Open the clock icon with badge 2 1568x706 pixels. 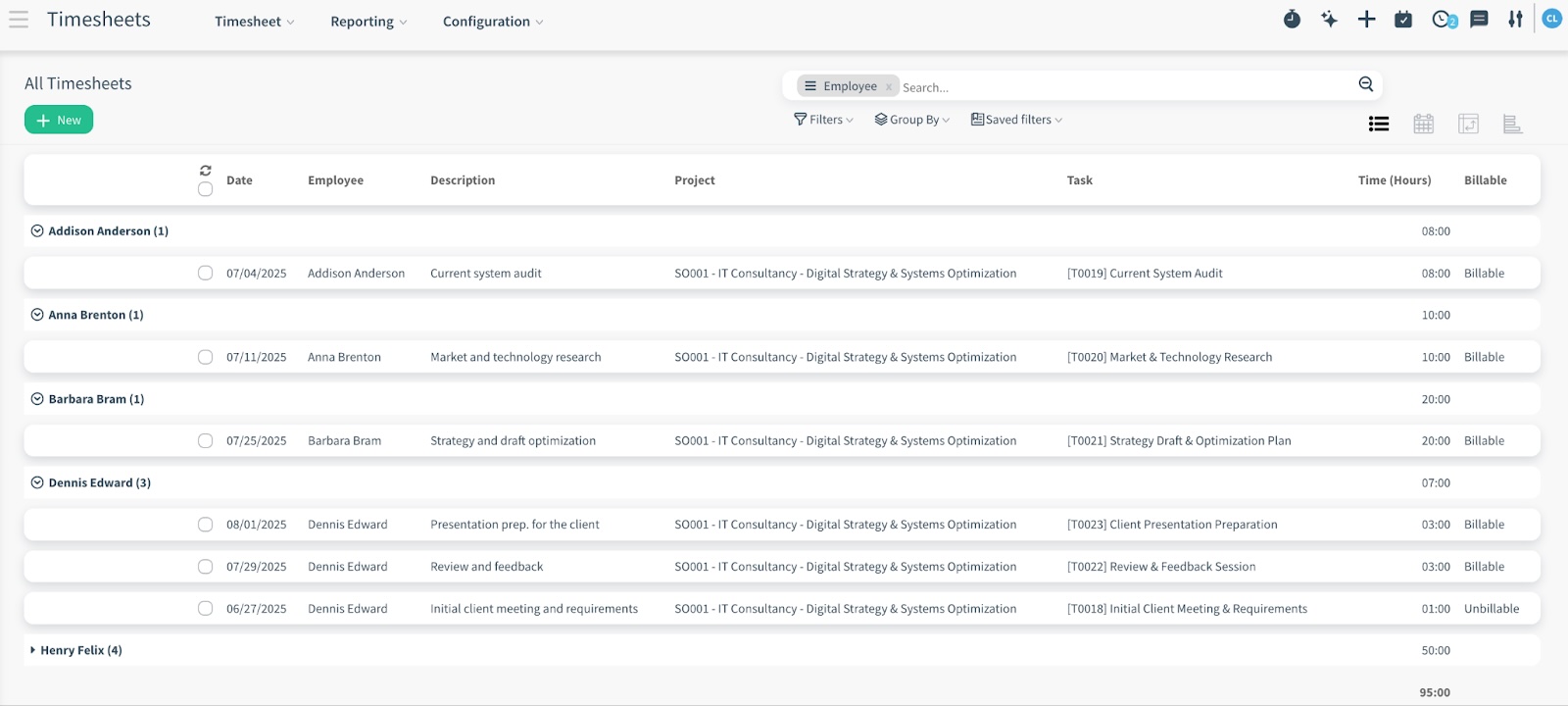[x=1443, y=20]
